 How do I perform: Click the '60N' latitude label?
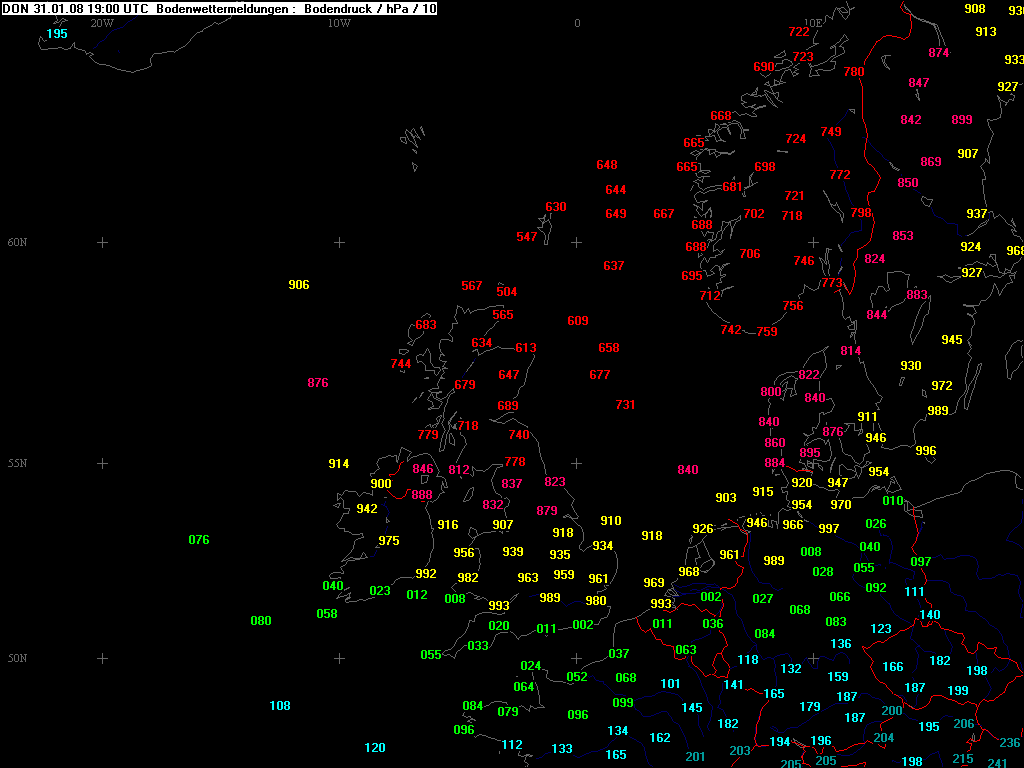coord(17,243)
